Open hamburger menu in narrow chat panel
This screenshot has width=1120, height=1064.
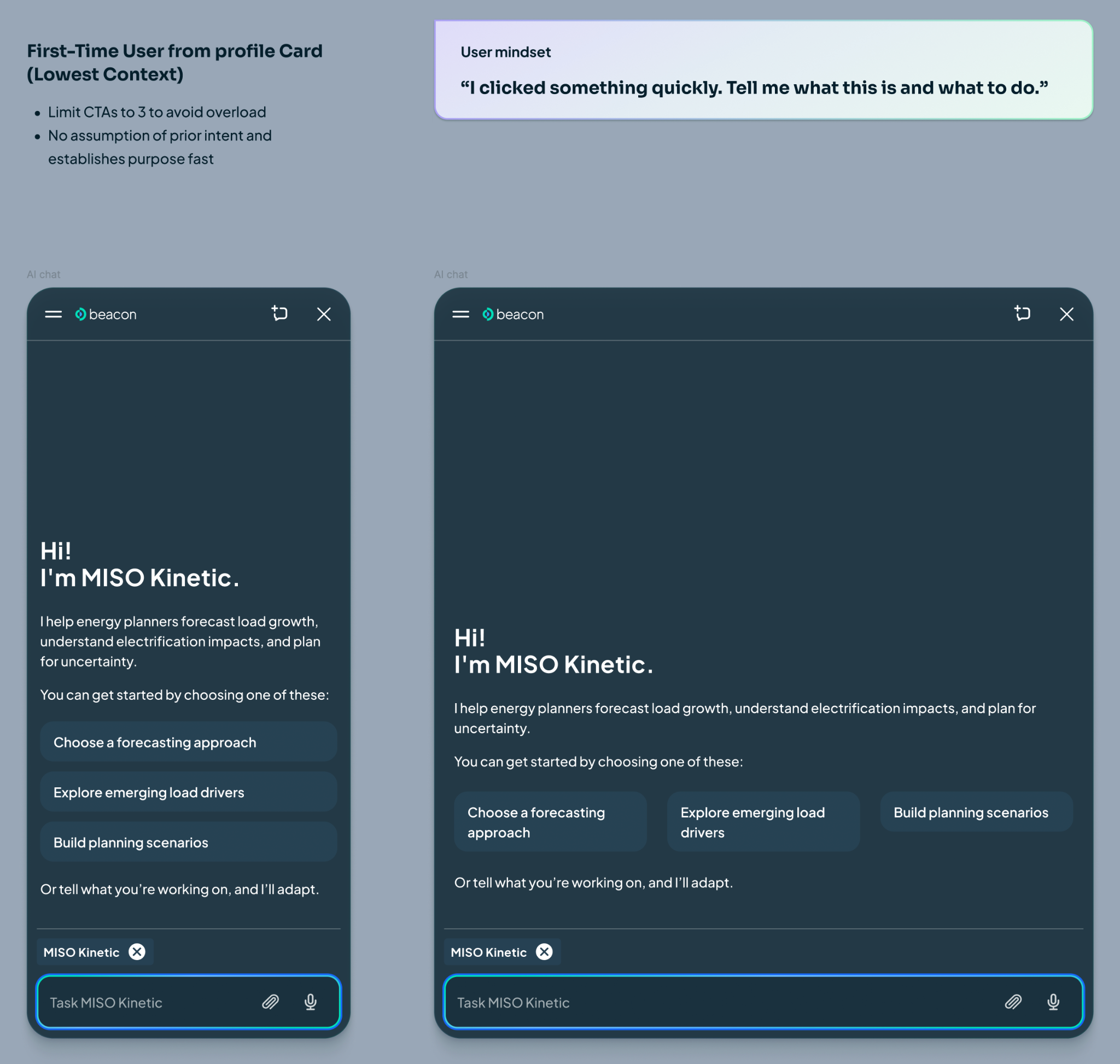54,314
